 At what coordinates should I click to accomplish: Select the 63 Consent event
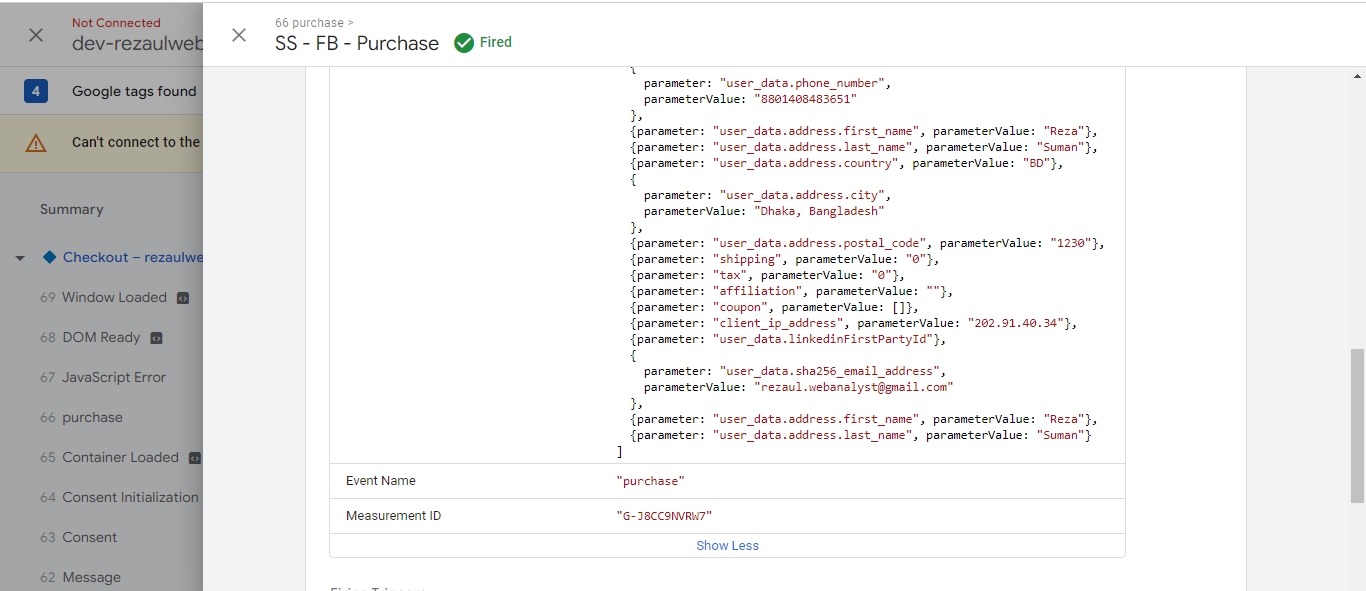(x=79, y=537)
